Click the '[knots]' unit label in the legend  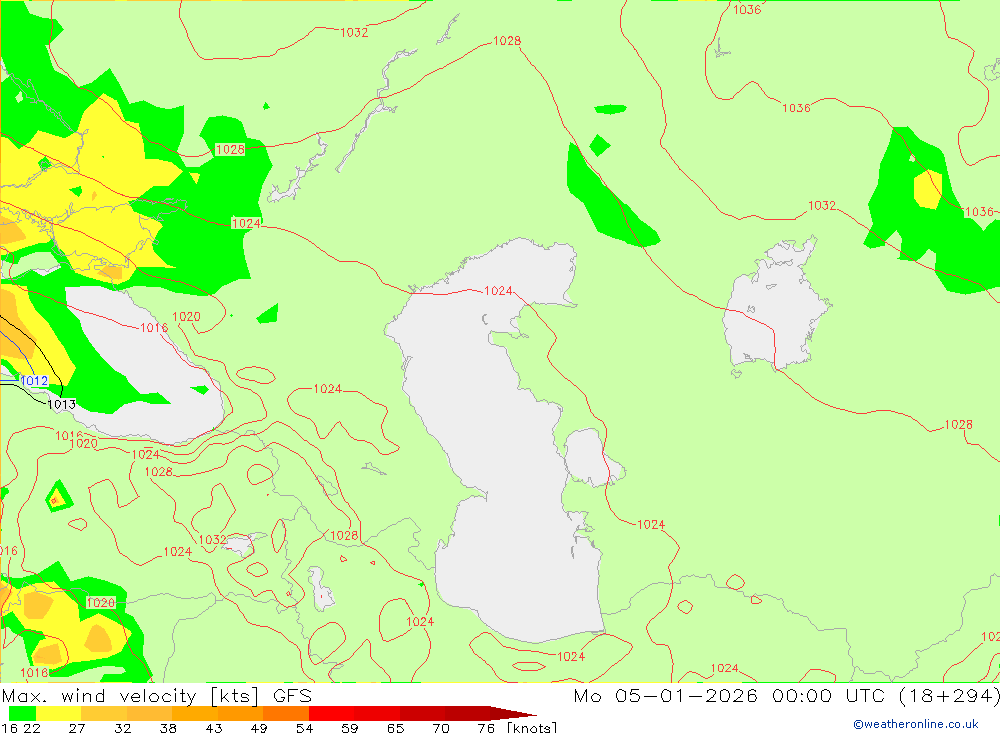coord(532,727)
